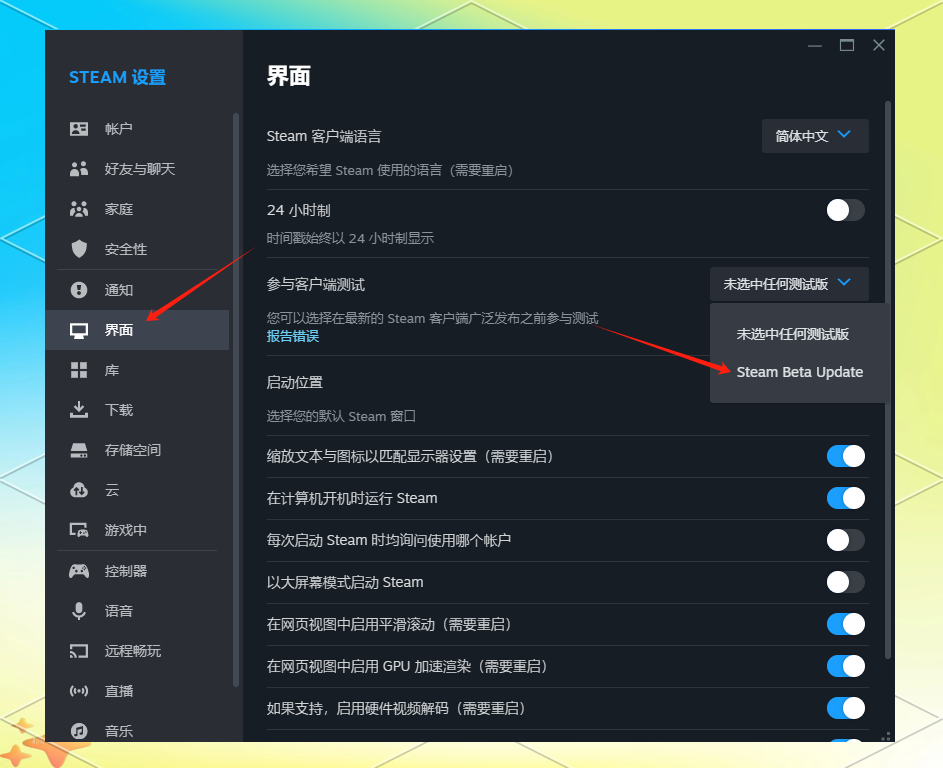The width and height of the screenshot is (943, 768).
Task: Click the 好友与聊天 friends icon
Action: [79, 169]
